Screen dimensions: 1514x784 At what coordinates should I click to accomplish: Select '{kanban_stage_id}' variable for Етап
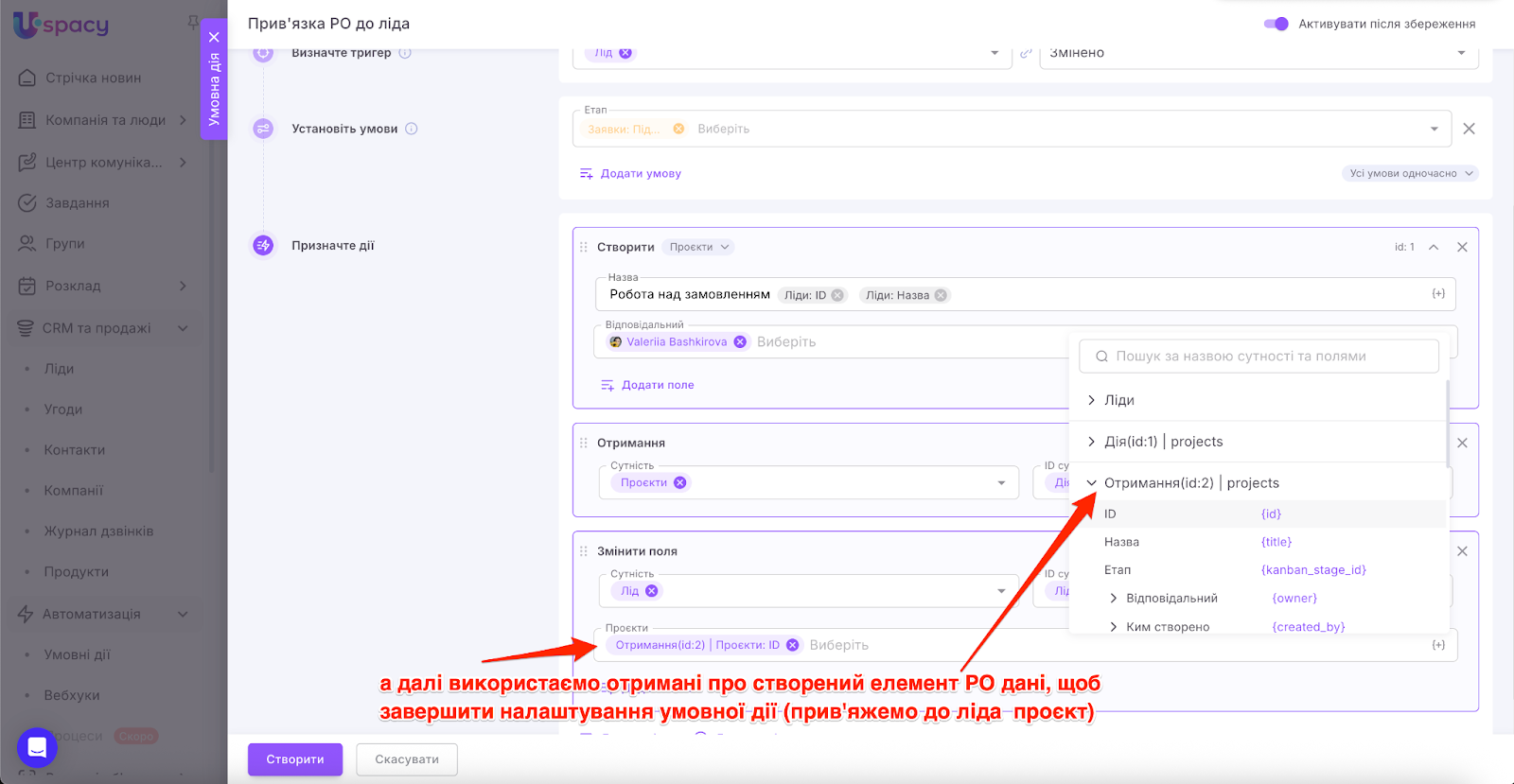(x=1312, y=570)
